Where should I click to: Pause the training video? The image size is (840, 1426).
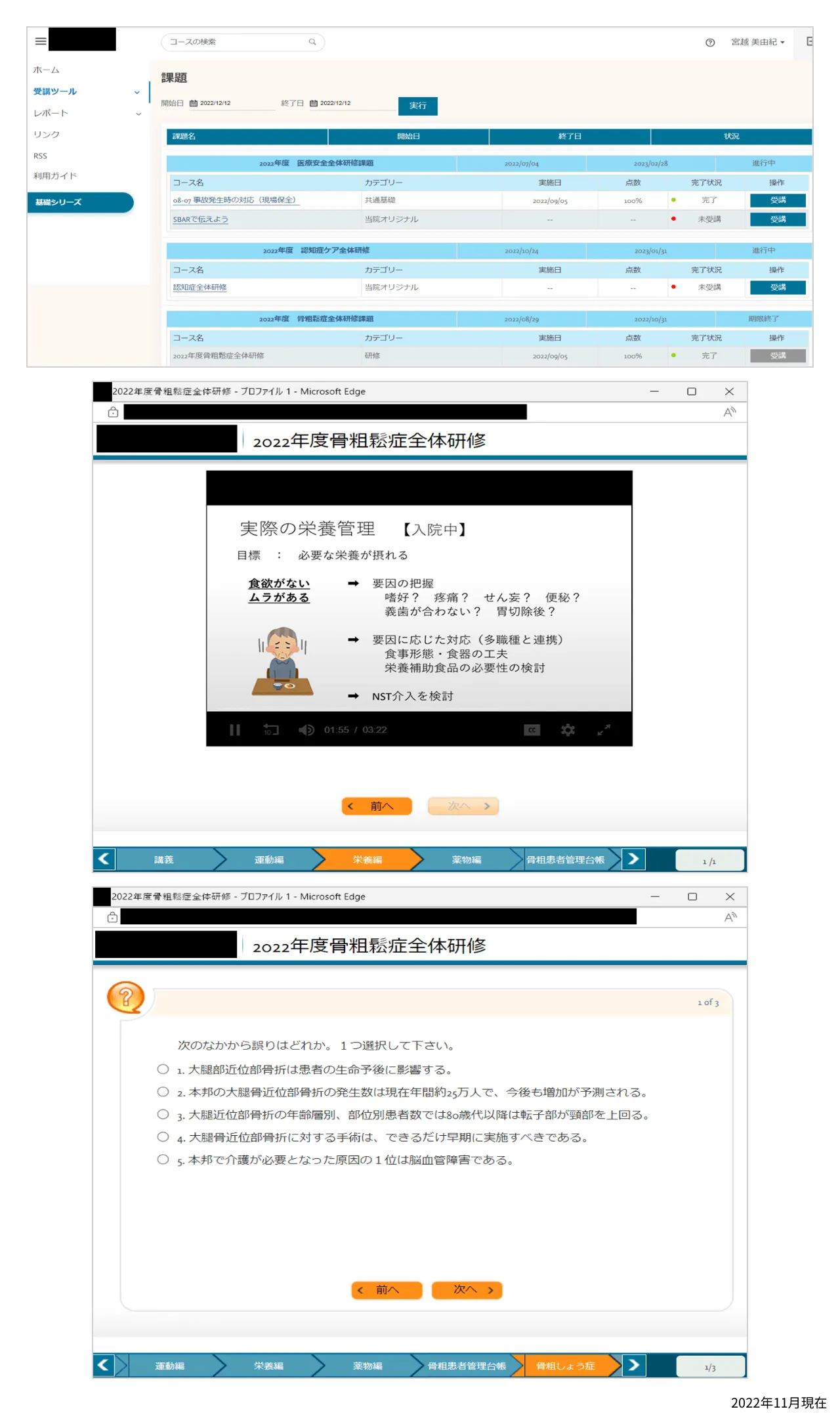tap(235, 730)
